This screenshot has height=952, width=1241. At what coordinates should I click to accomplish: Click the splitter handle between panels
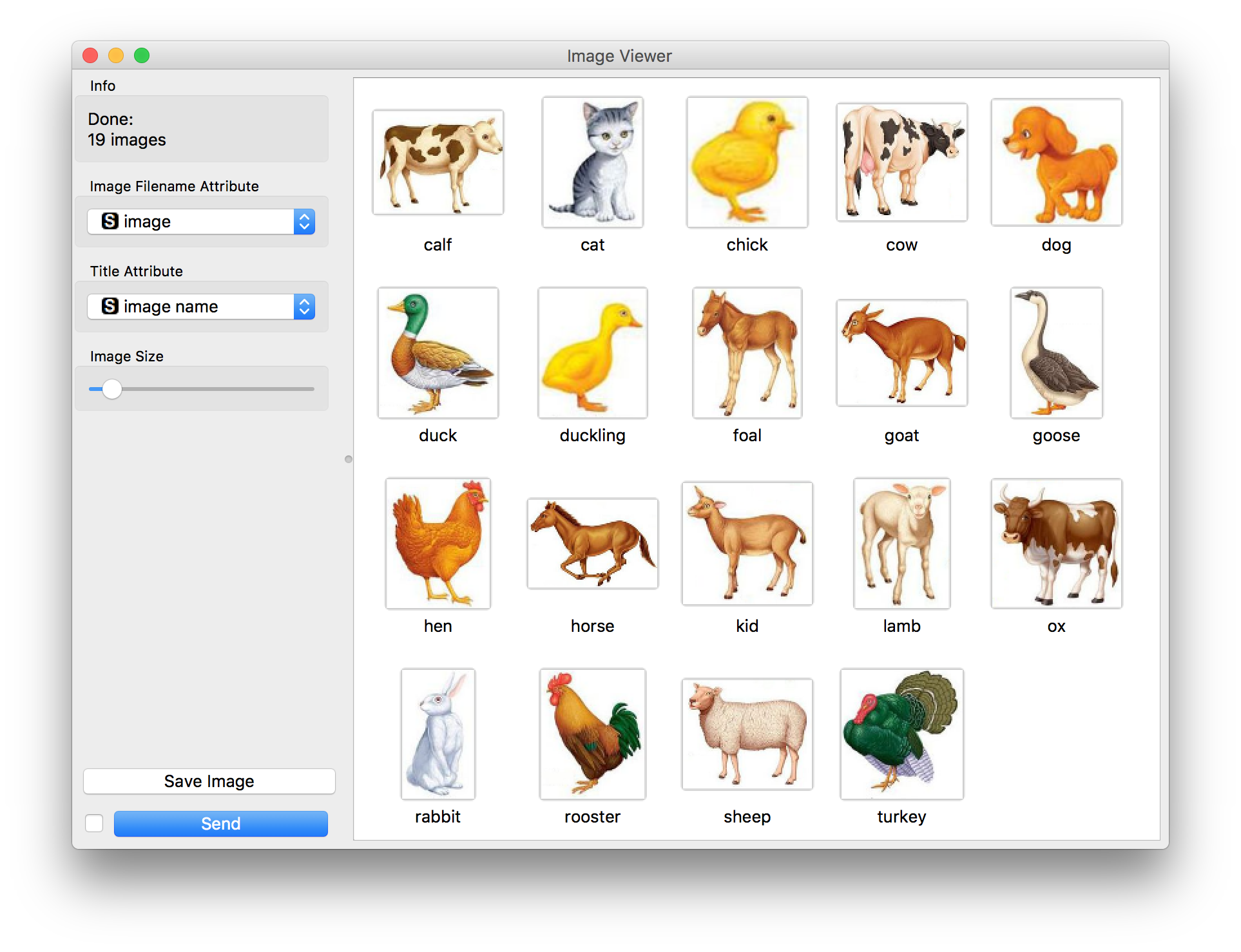pos(349,459)
